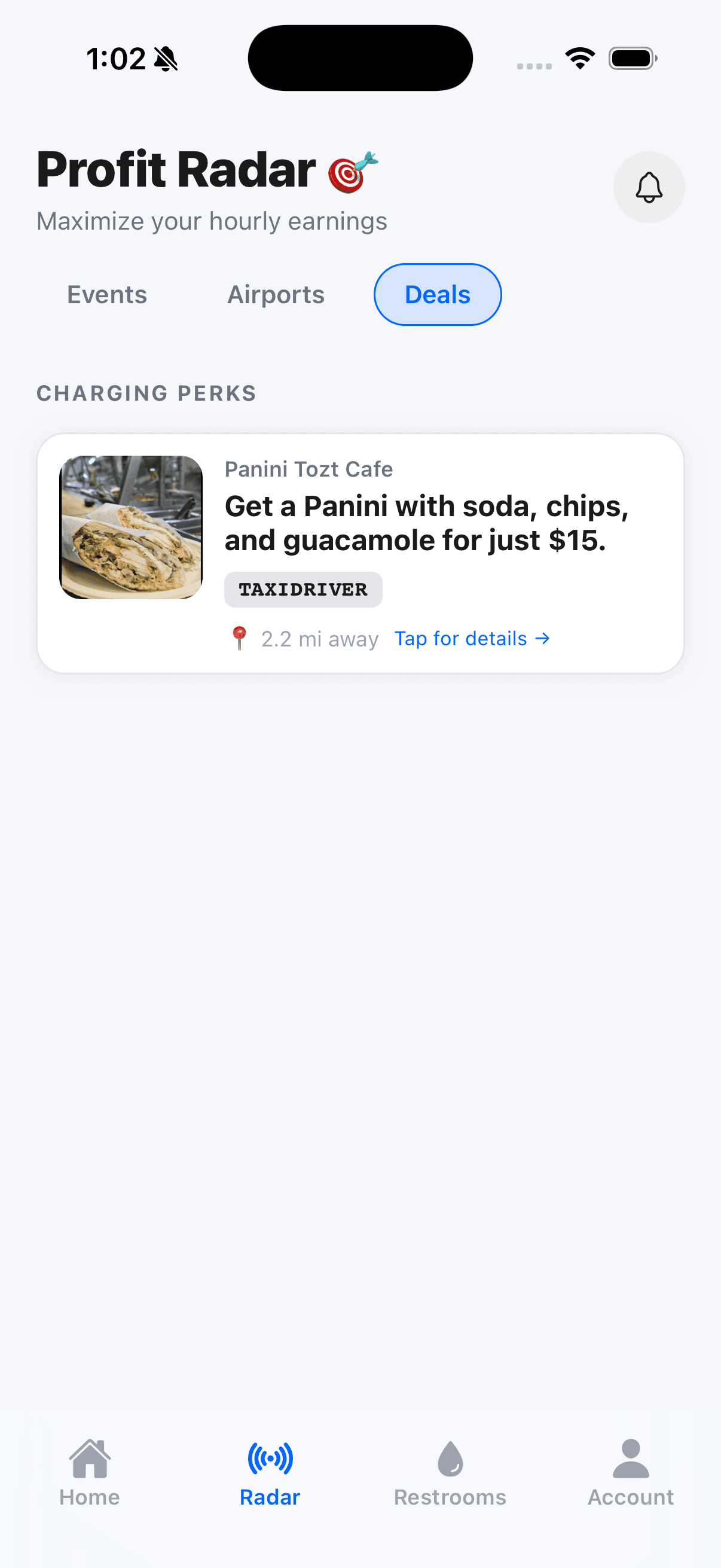
Task: Open the $15 Panini deal headline
Action: [426, 523]
